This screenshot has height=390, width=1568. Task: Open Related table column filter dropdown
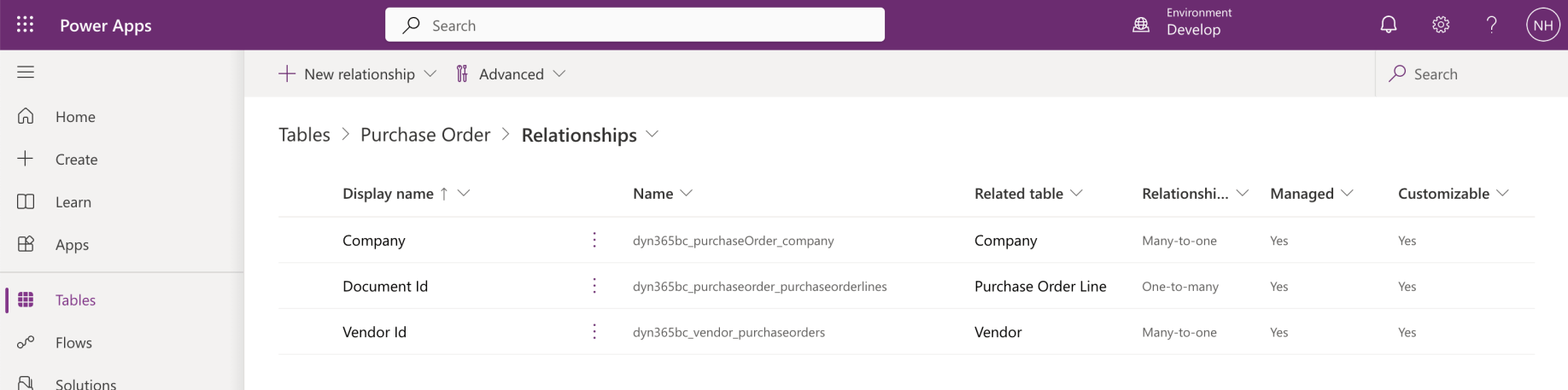[1076, 194]
